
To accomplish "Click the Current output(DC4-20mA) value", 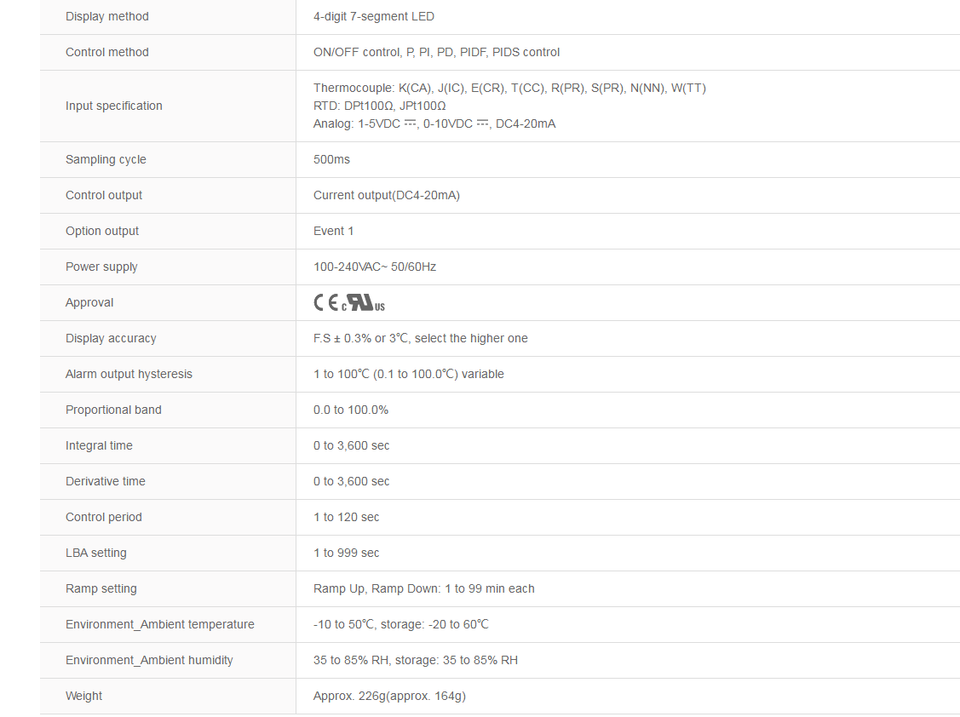I will pos(386,195).
